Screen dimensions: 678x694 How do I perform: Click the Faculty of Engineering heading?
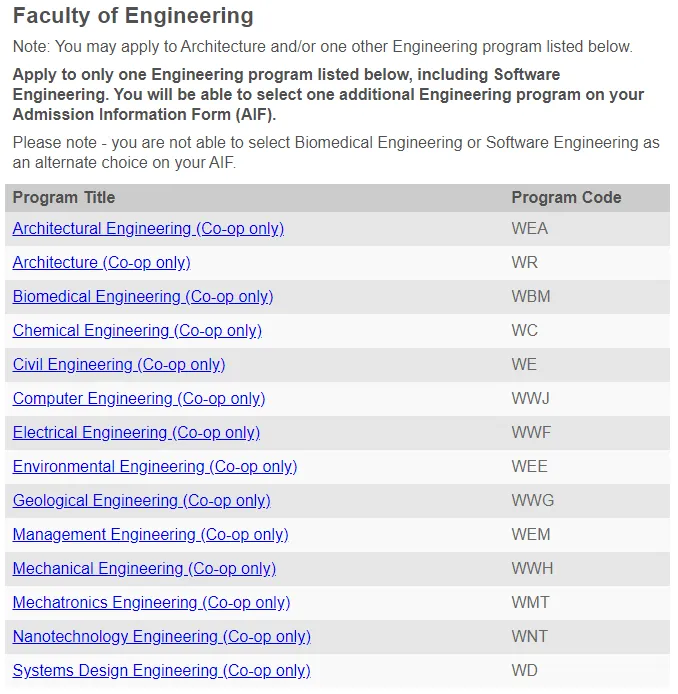[133, 17]
